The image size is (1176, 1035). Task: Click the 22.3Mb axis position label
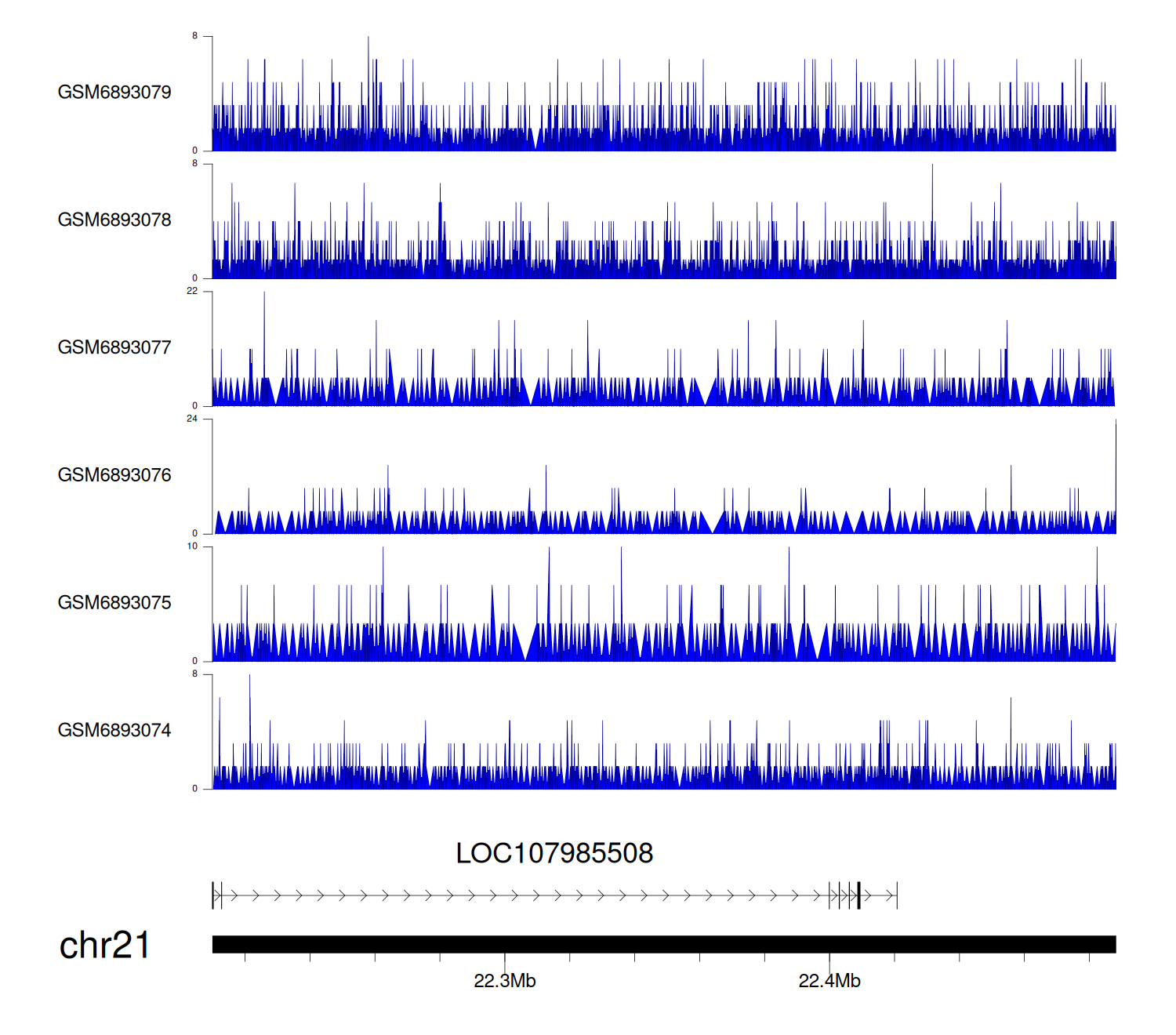click(505, 982)
